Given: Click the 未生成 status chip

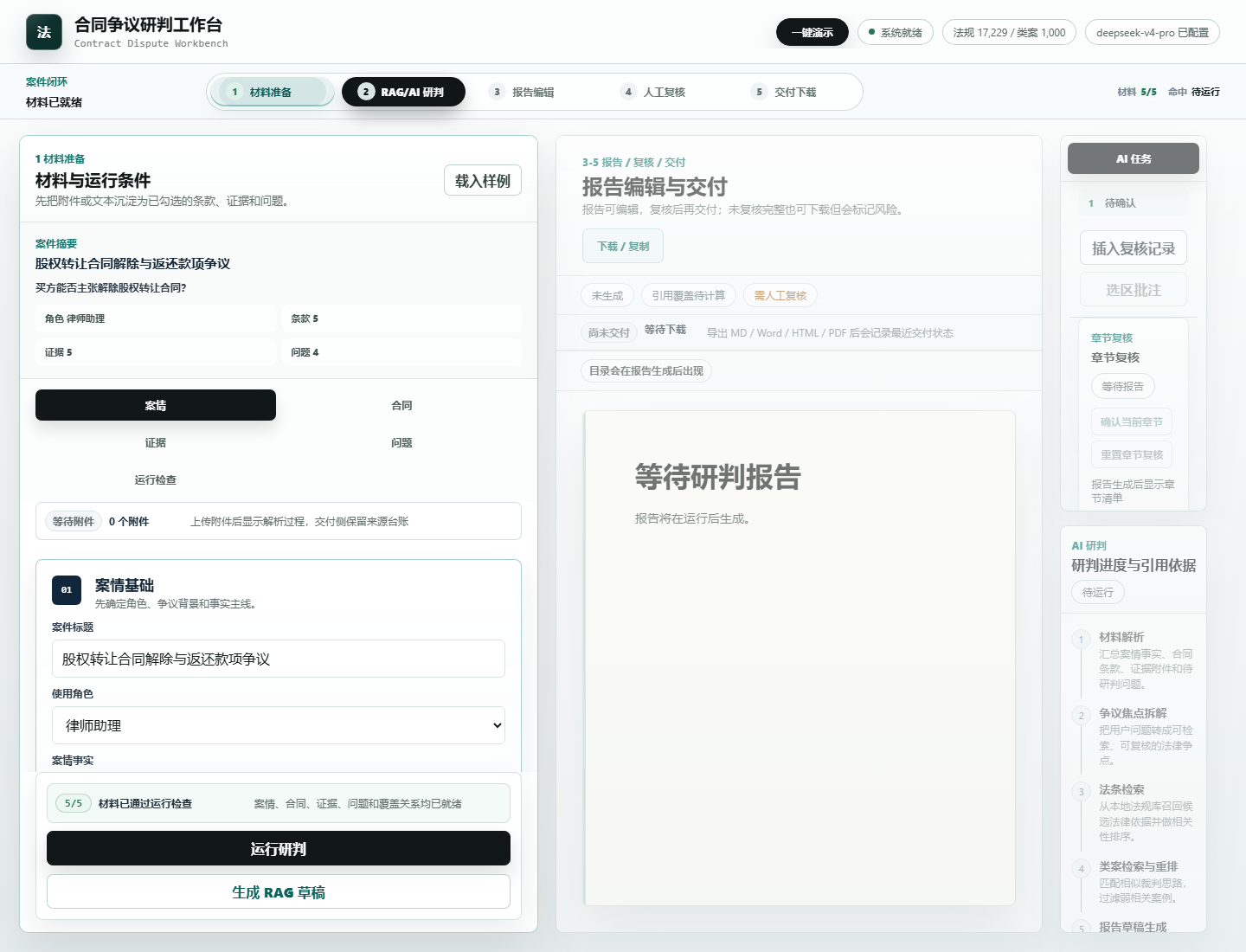Looking at the screenshot, I should tap(607, 295).
